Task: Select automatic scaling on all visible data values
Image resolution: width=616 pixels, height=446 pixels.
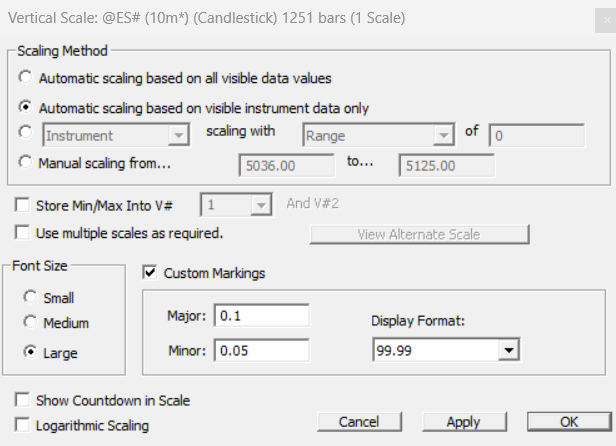Action: [25, 77]
